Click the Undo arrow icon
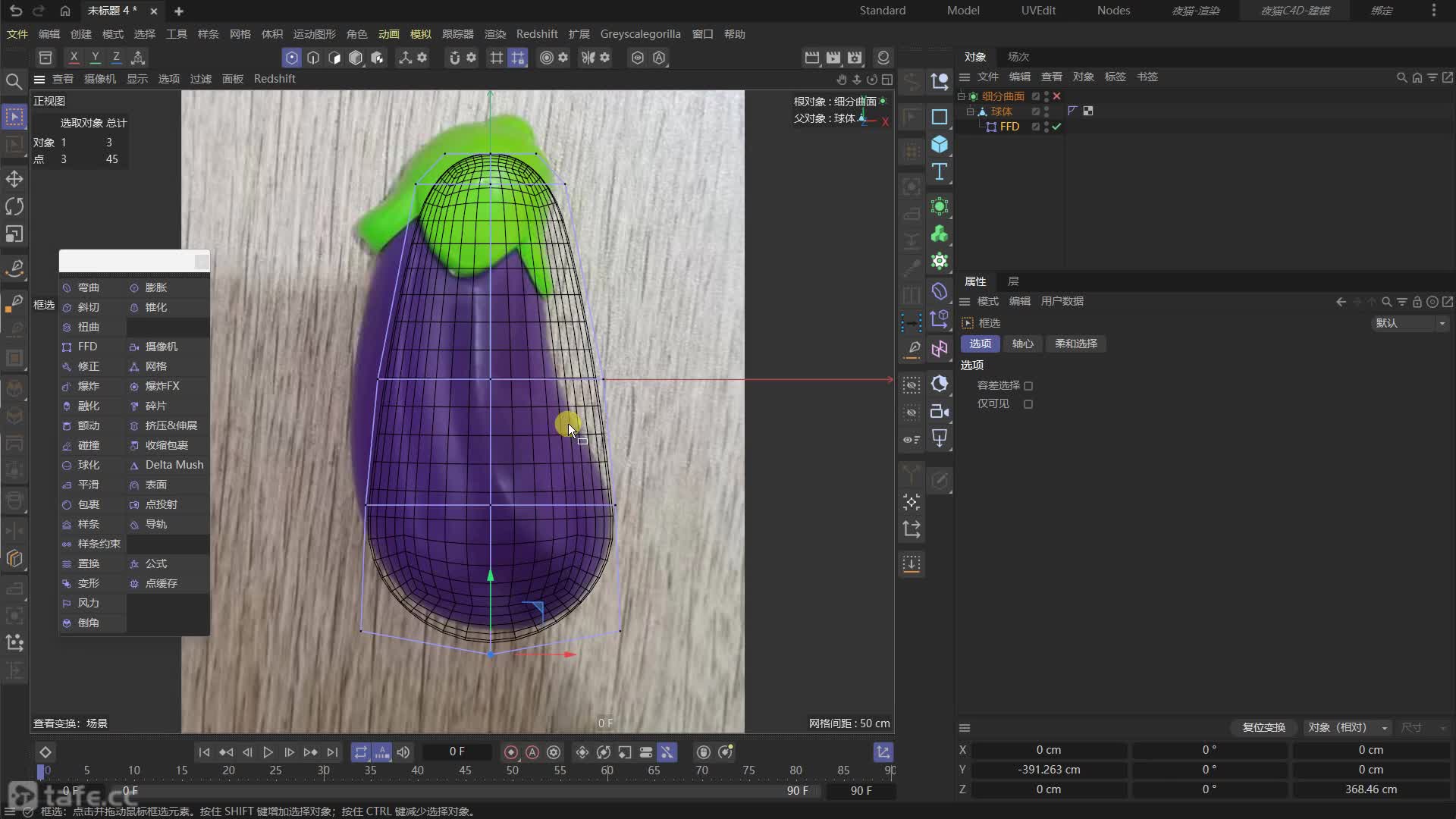Viewport: 1456px width, 819px height. coord(16,11)
